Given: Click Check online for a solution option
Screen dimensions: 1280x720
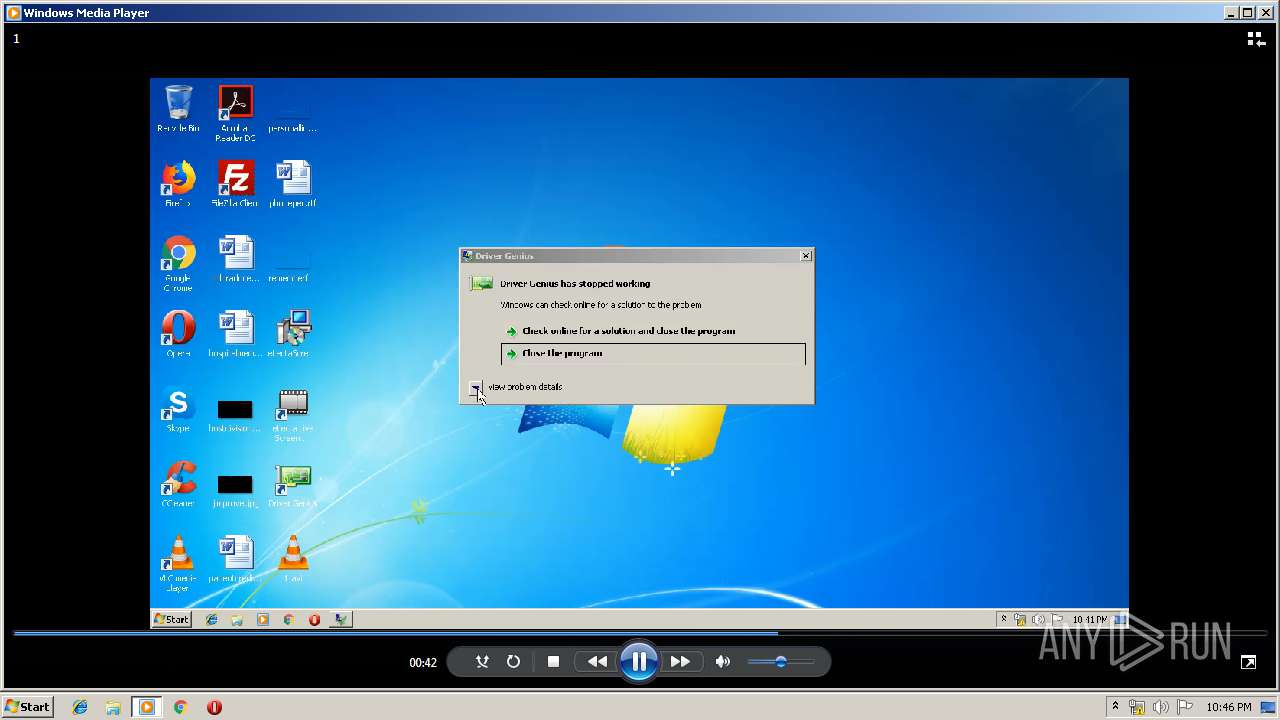Looking at the screenshot, I should tap(628, 331).
